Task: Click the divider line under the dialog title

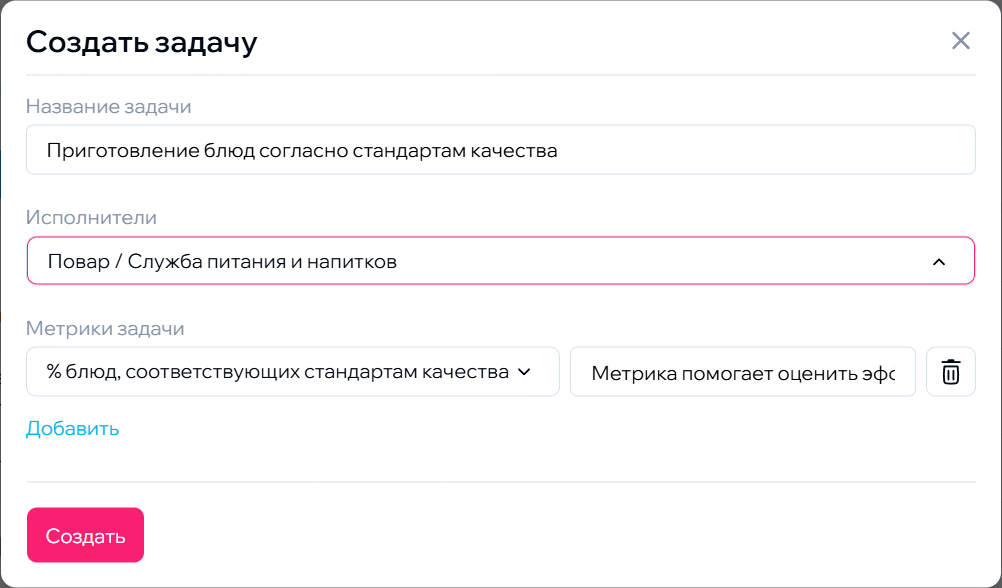Action: point(500,75)
